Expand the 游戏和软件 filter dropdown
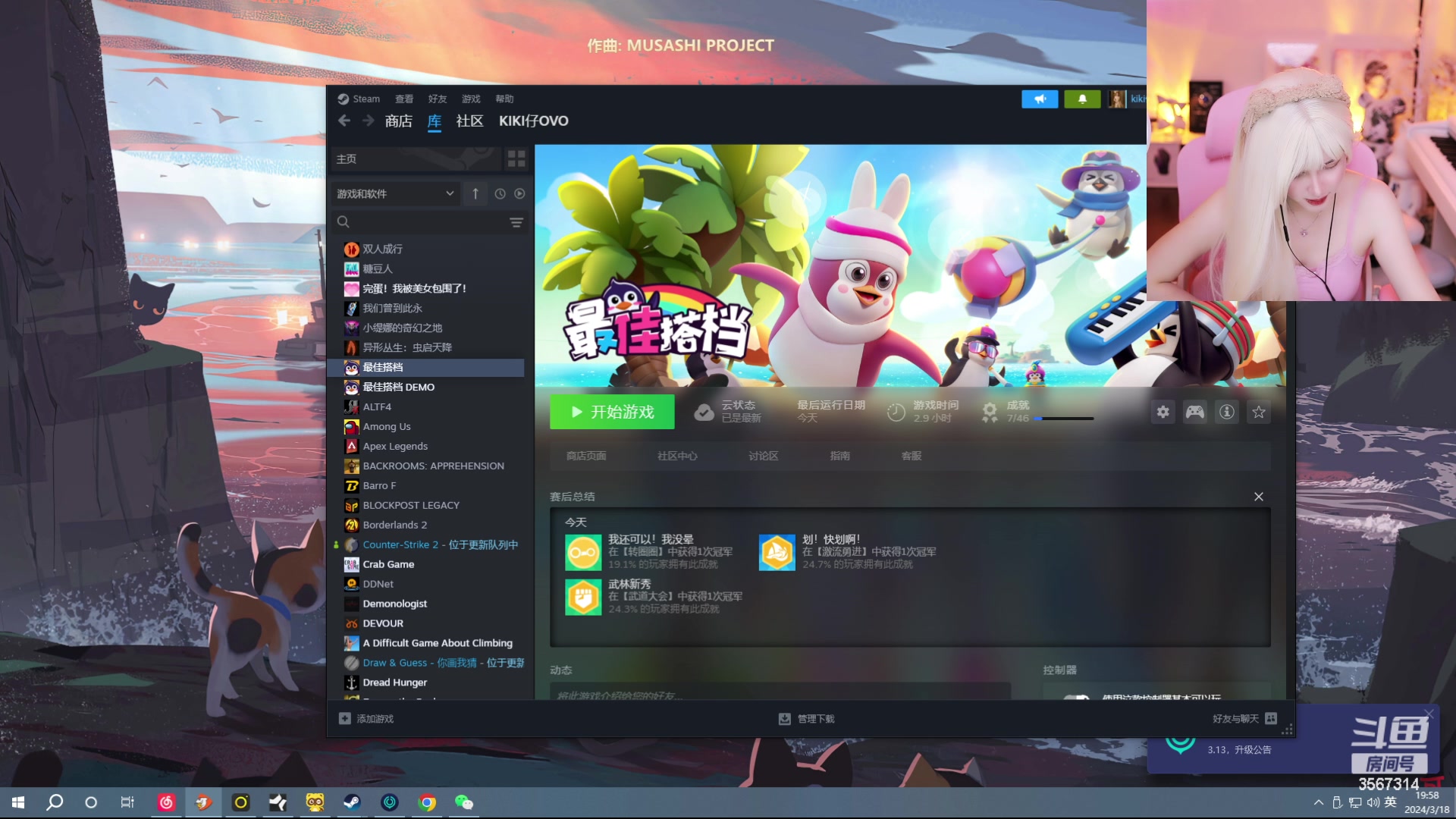This screenshot has width=1456, height=819. (x=395, y=193)
